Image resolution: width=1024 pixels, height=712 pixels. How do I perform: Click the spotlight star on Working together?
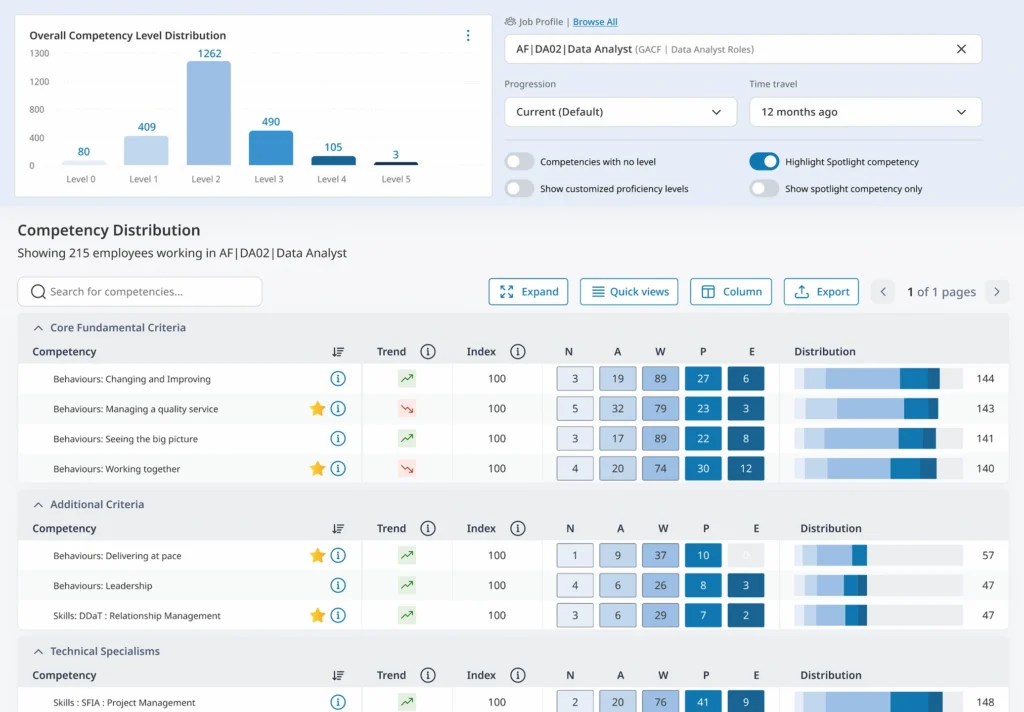pos(317,468)
